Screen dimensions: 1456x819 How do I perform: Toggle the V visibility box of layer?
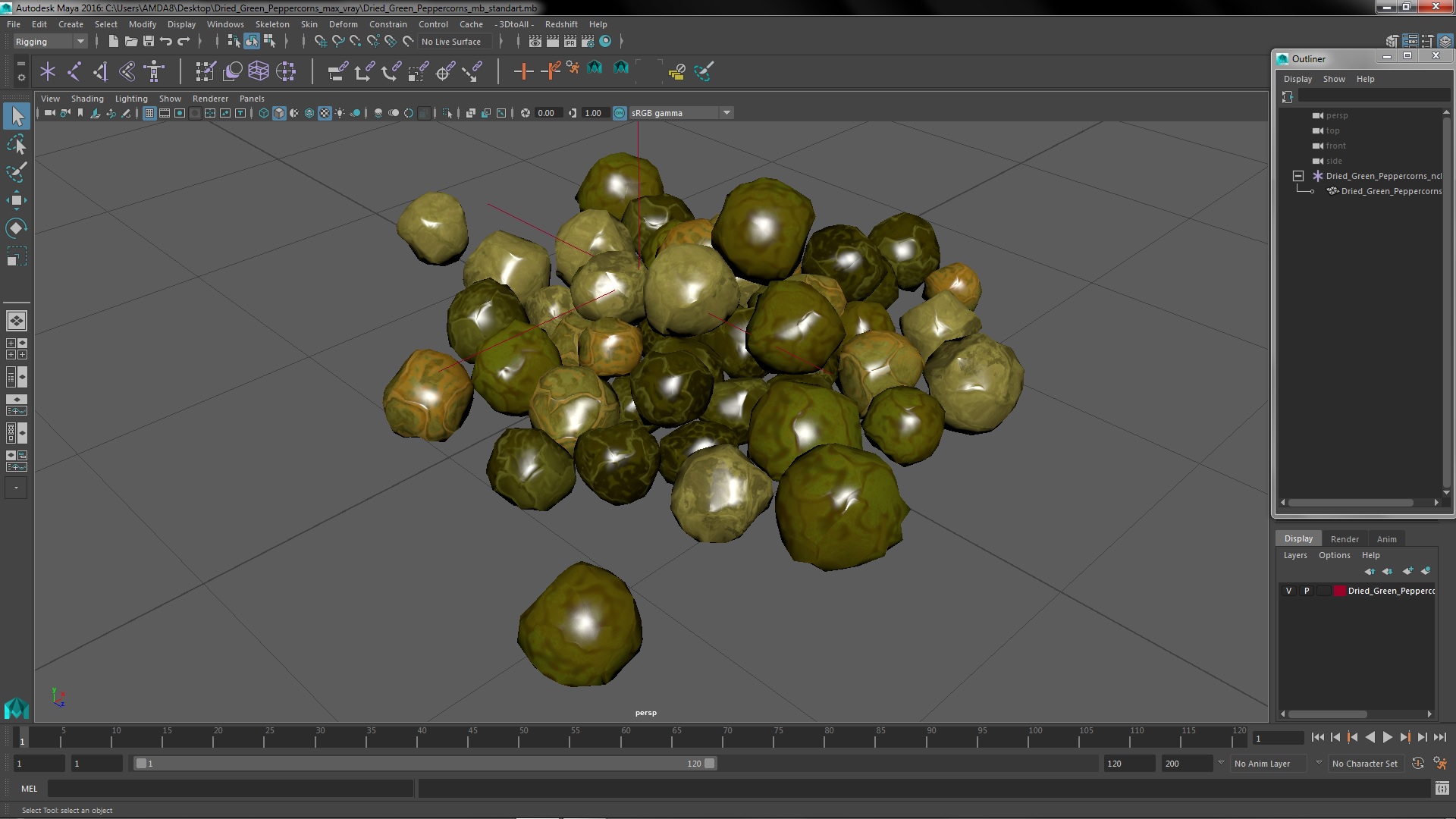[x=1288, y=591]
